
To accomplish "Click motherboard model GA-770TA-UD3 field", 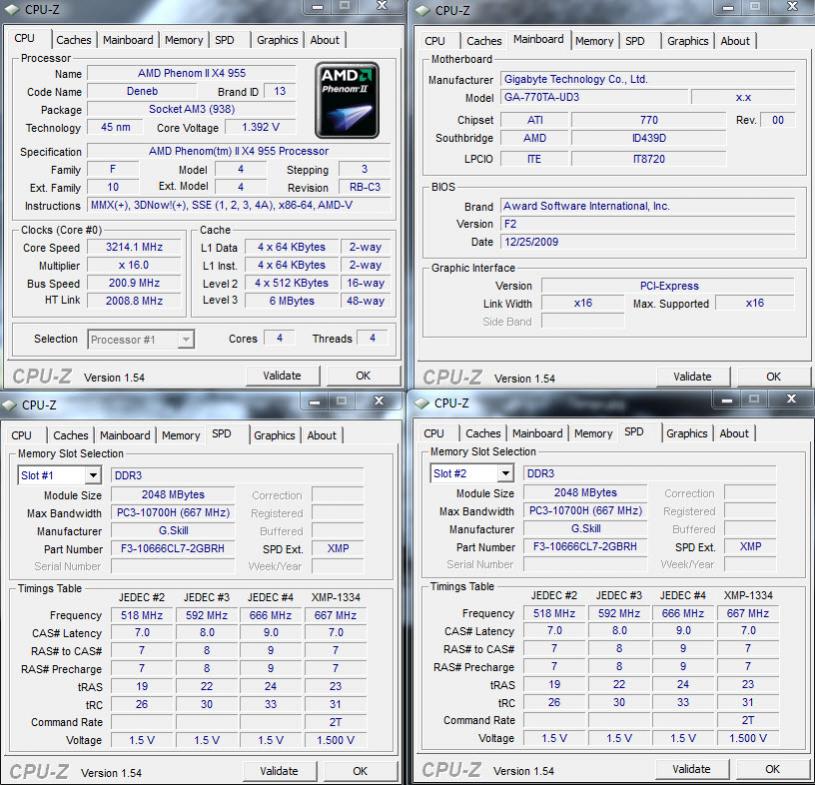I will click(x=594, y=97).
